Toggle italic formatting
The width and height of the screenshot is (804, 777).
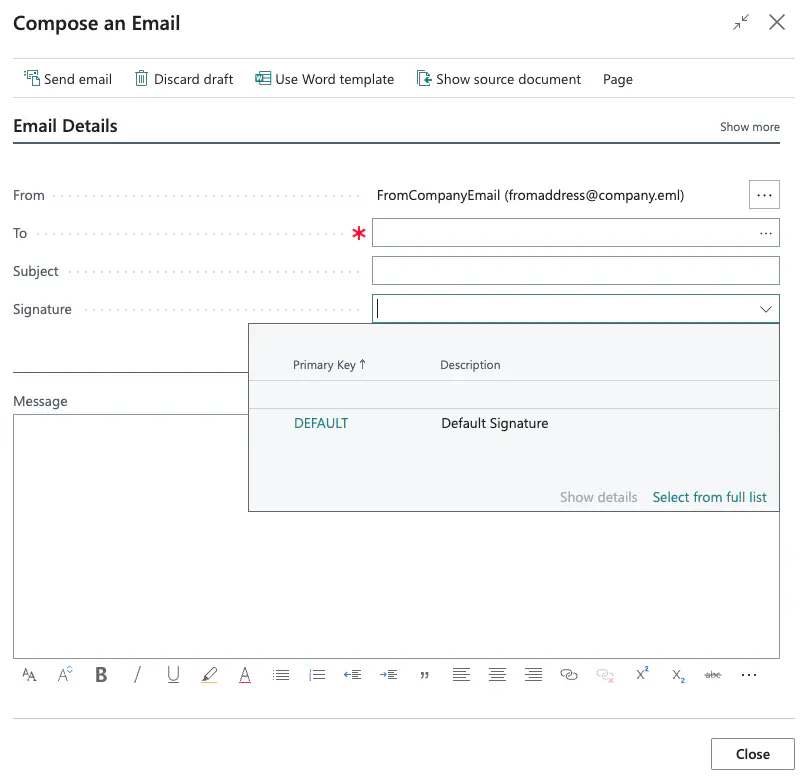pos(137,675)
